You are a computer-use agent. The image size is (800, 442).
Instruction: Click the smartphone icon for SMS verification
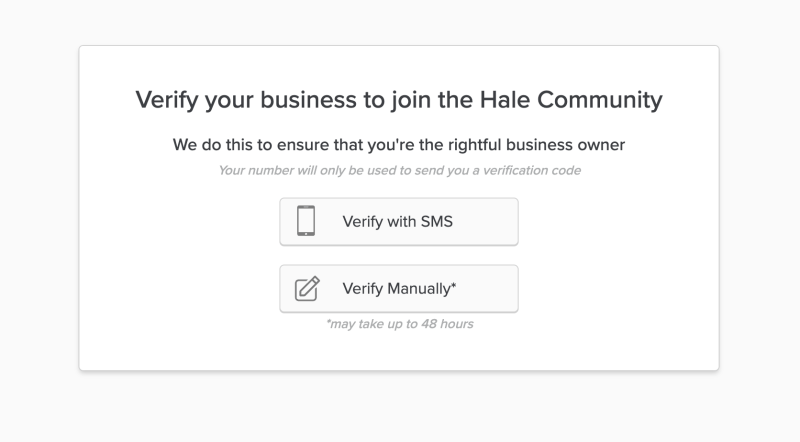(x=306, y=221)
